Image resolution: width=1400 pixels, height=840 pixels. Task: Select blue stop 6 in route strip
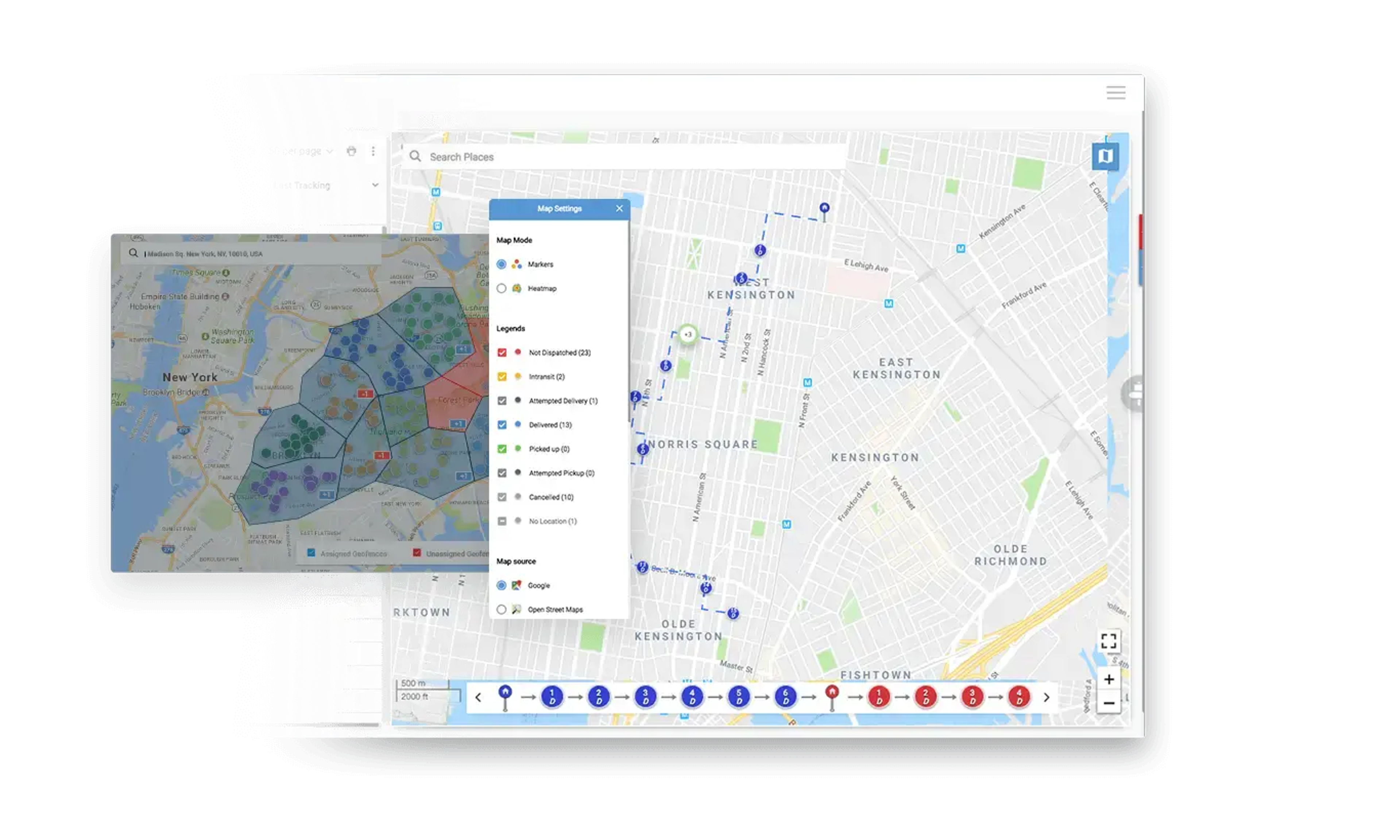(x=785, y=697)
